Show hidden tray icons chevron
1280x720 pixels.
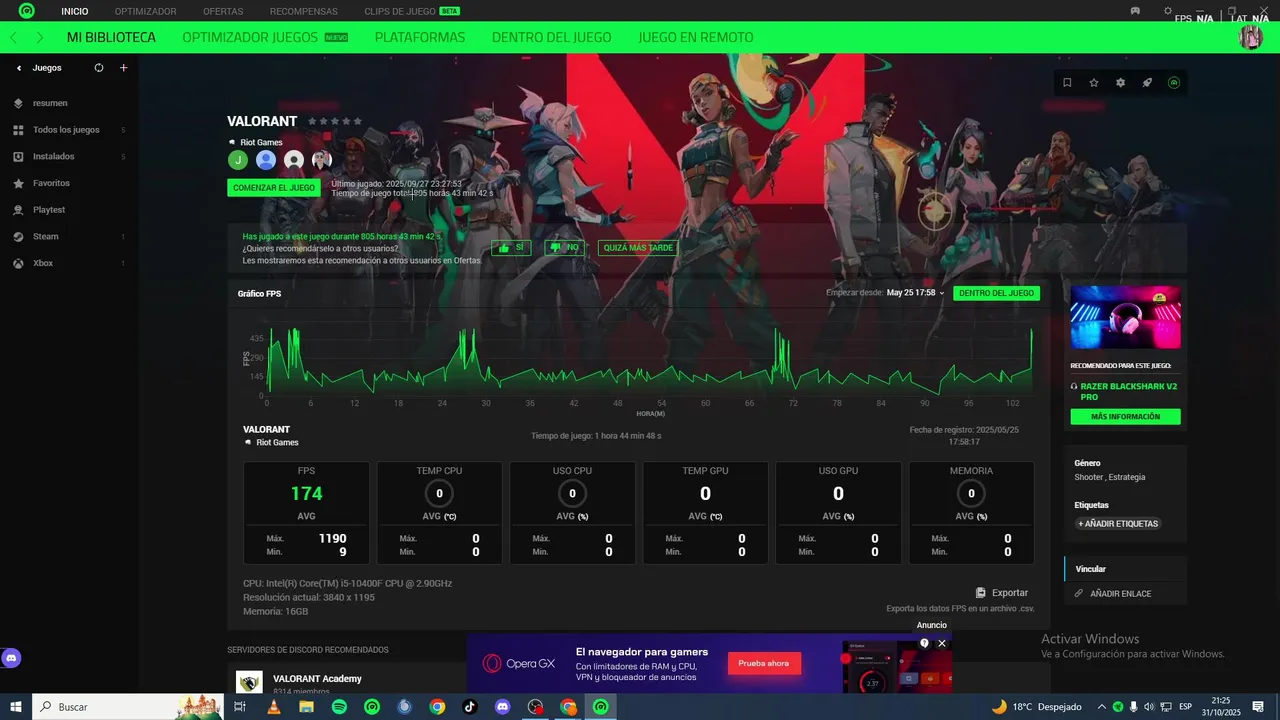[x=1102, y=707]
